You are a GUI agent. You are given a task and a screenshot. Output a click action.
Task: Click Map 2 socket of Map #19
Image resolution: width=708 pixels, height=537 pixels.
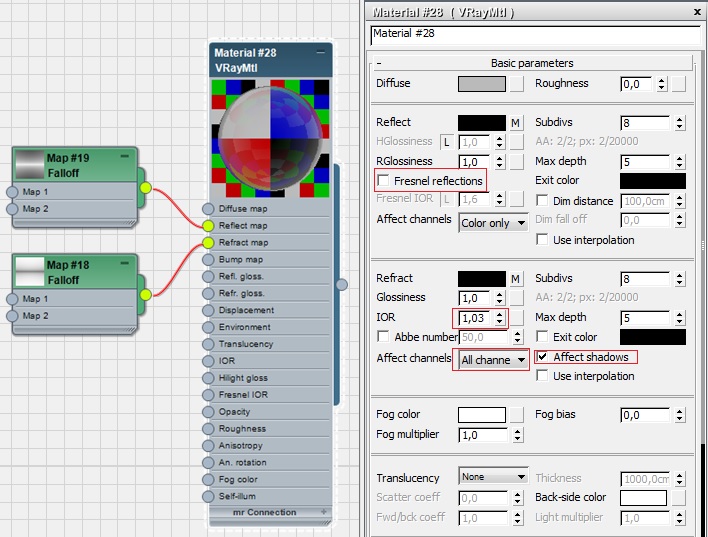tap(12, 209)
